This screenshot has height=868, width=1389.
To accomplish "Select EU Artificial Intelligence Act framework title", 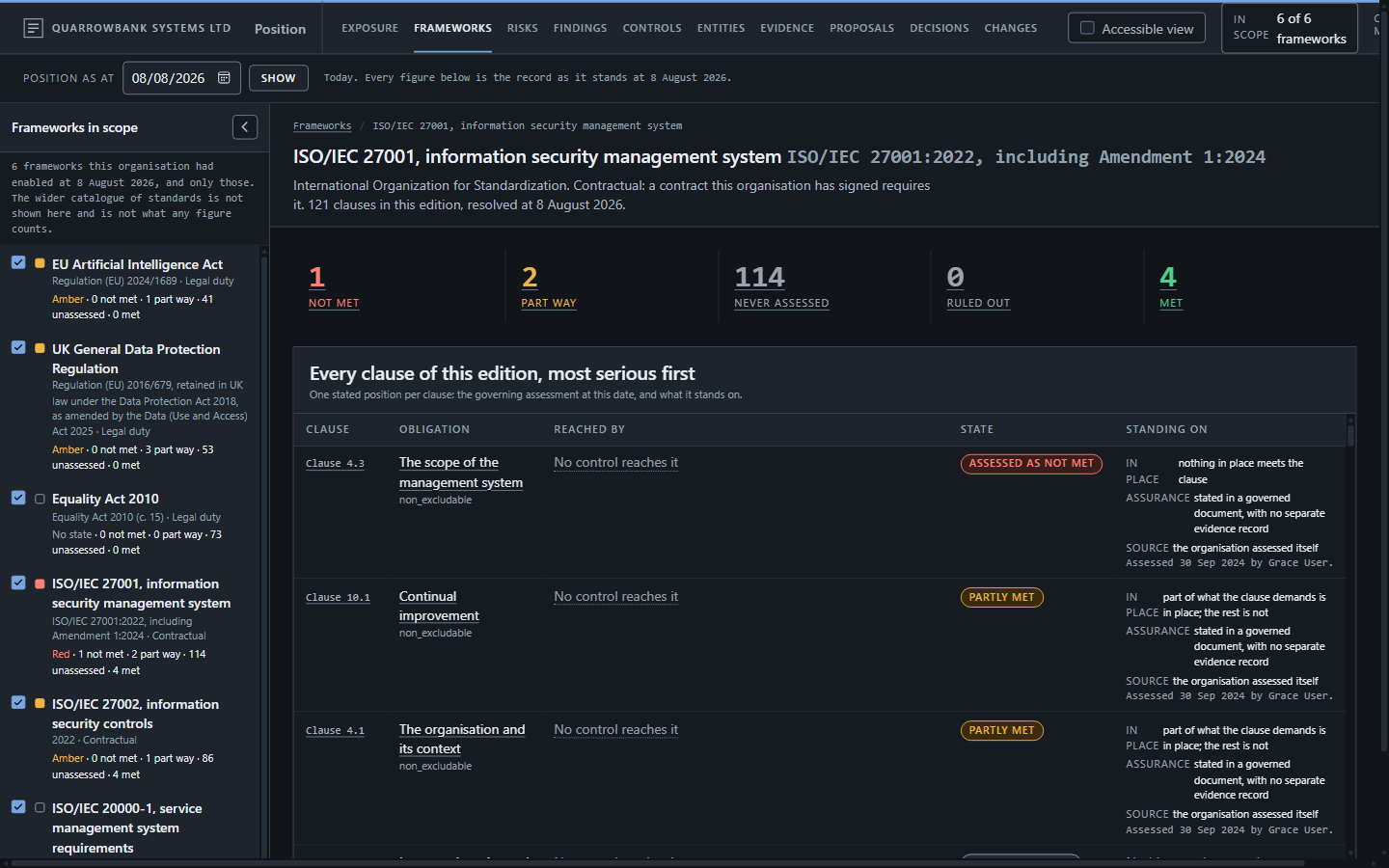I will 137,264.
